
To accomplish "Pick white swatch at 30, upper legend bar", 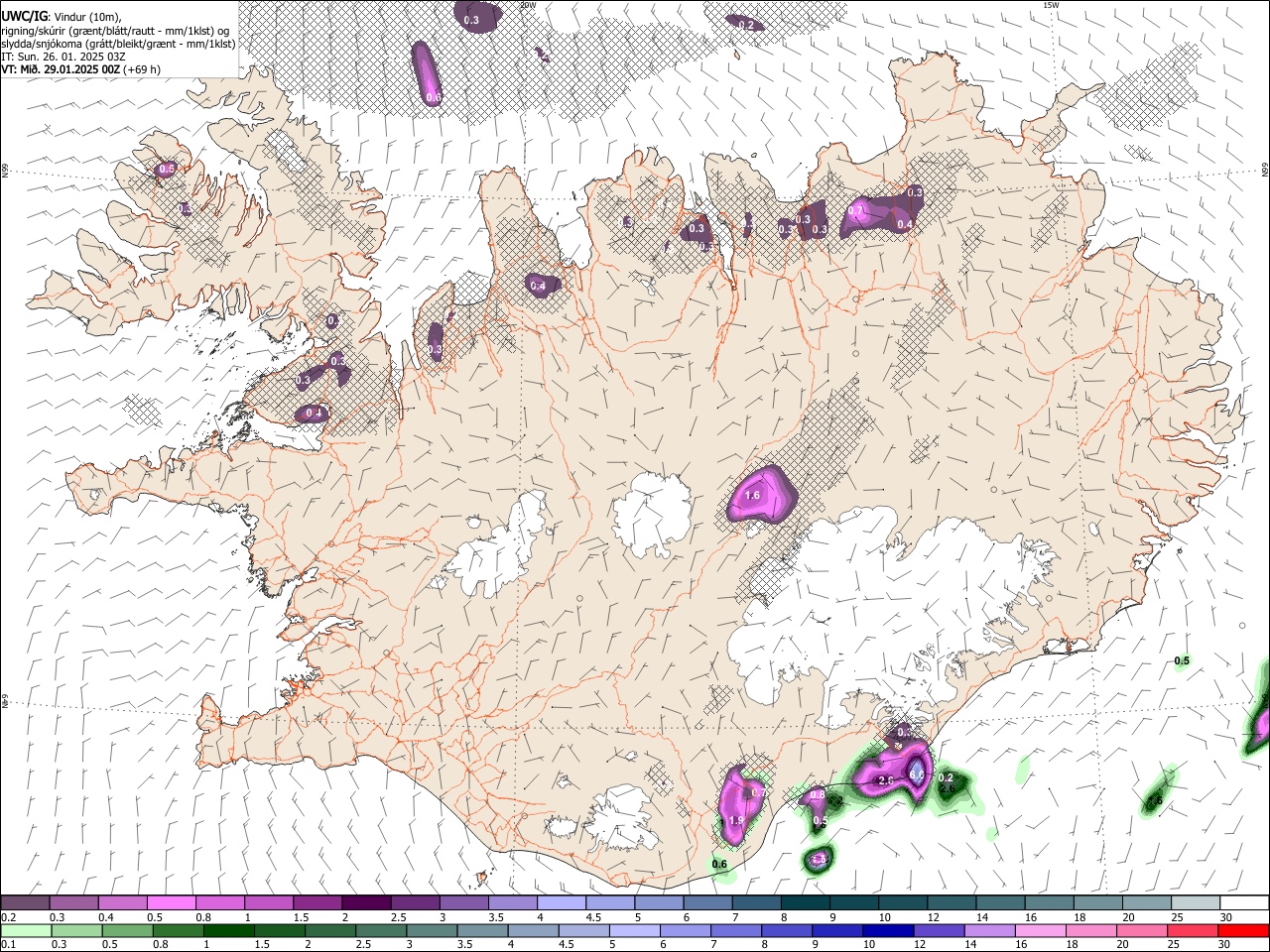I will coord(1244,903).
